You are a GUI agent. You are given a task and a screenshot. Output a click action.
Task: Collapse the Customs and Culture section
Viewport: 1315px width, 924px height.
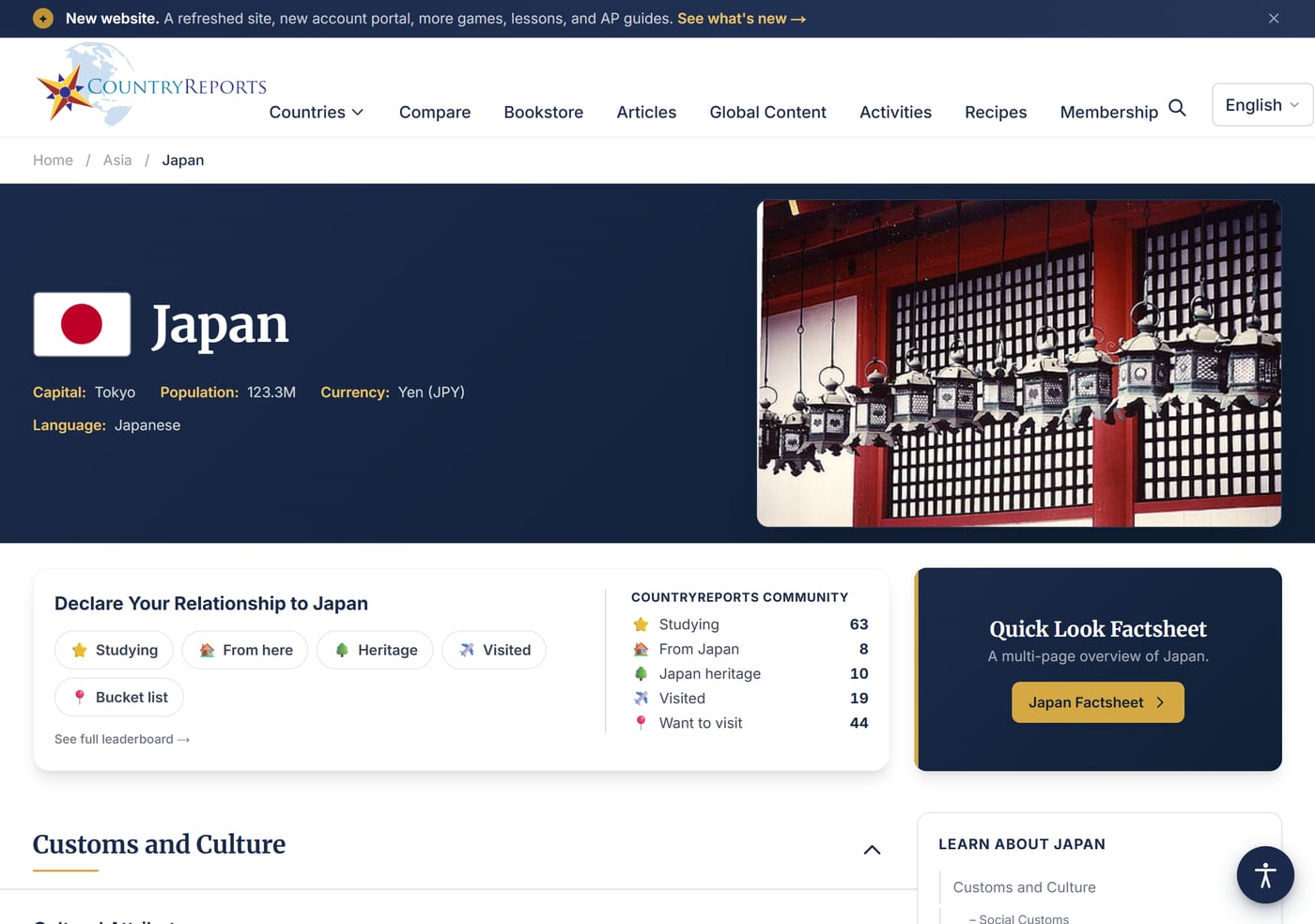click(872, 850)
